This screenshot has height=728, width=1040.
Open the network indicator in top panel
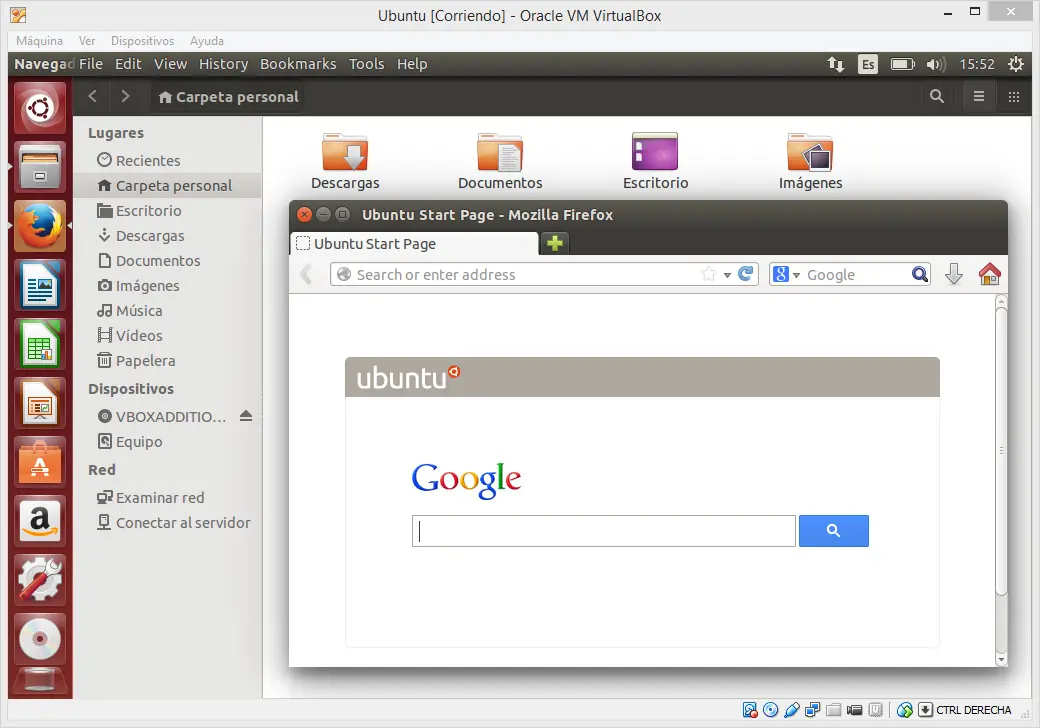835,64
